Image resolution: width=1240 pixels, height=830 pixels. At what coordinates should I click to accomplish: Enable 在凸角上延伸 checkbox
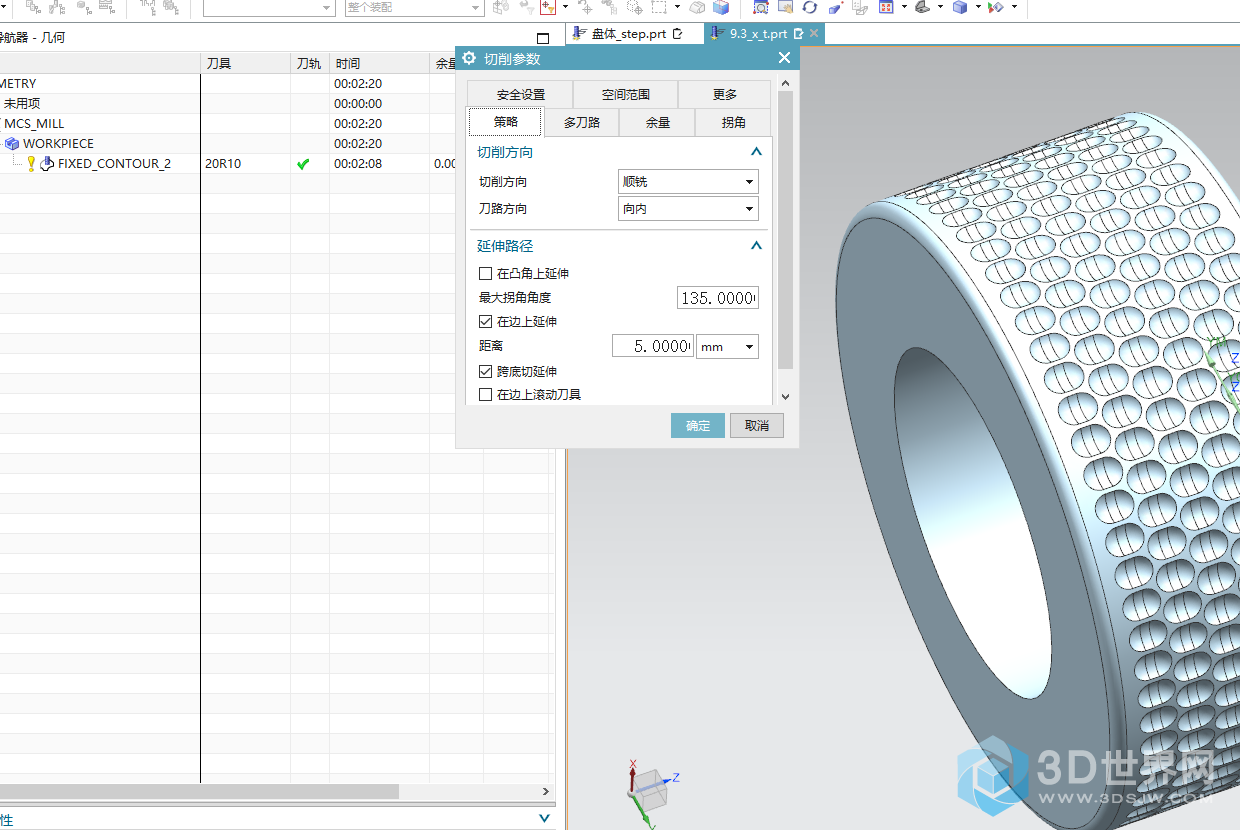pyautogui.click(x=486, y=274)
